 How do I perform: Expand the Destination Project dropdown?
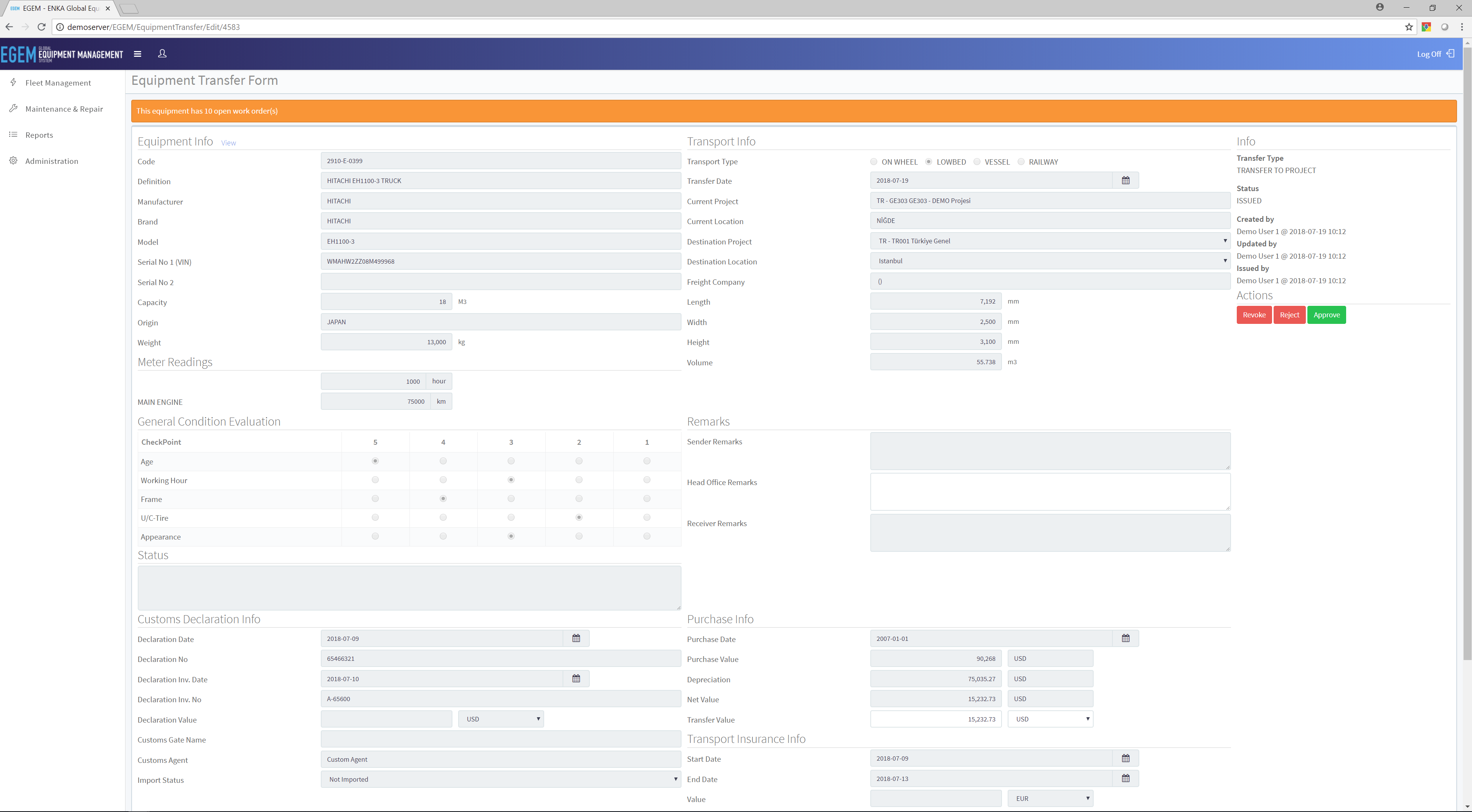coord(1050,241)
